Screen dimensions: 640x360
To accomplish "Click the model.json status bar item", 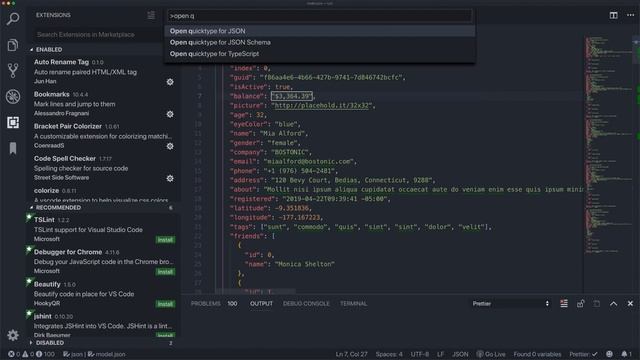I will point(107,354).
